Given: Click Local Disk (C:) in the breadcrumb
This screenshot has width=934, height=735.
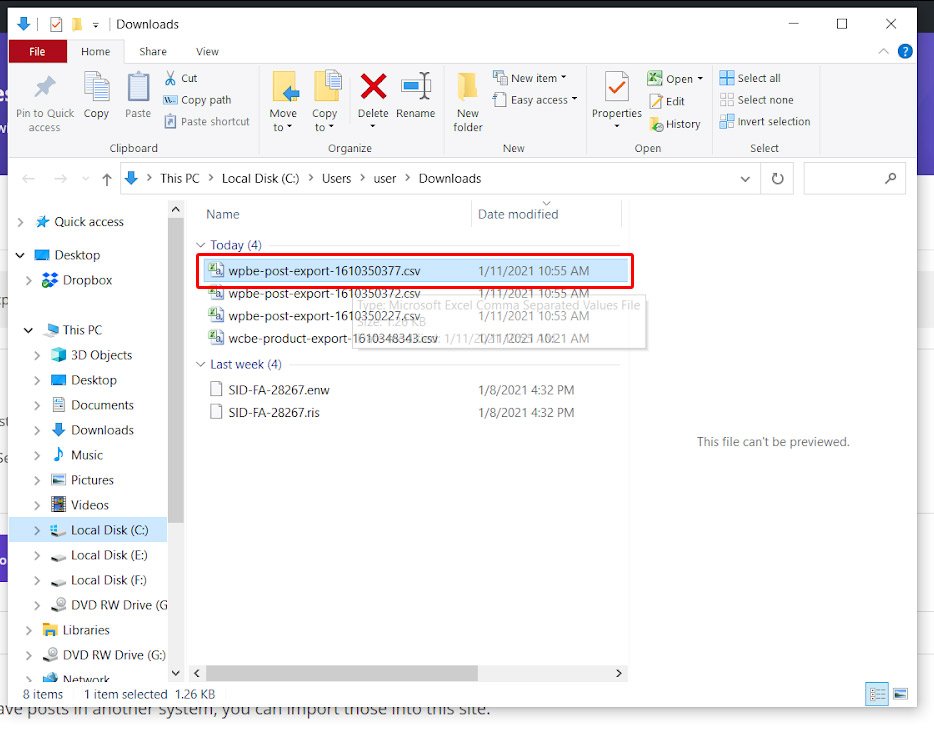Looking at the screenshot, I should coord(260,179).
